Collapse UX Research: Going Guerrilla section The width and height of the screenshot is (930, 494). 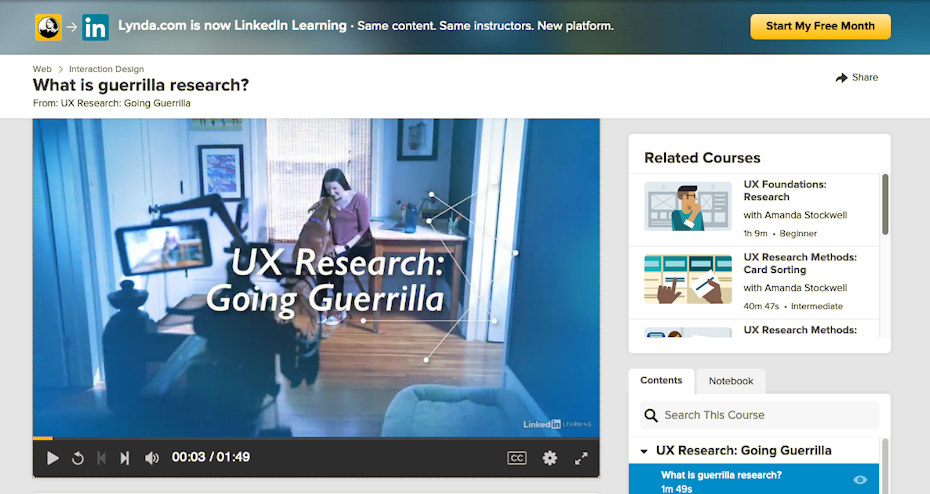(645, 451)
